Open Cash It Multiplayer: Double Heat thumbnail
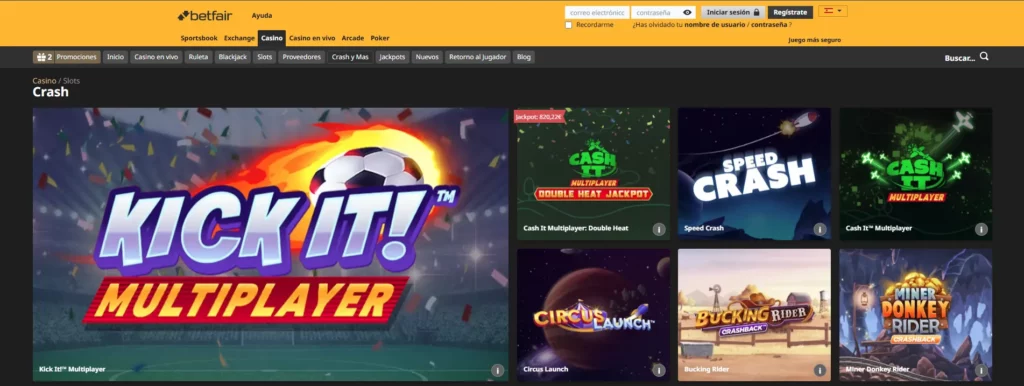Image resolution: width=1024 pixels, height=386 pixels. tap(594, 174)
